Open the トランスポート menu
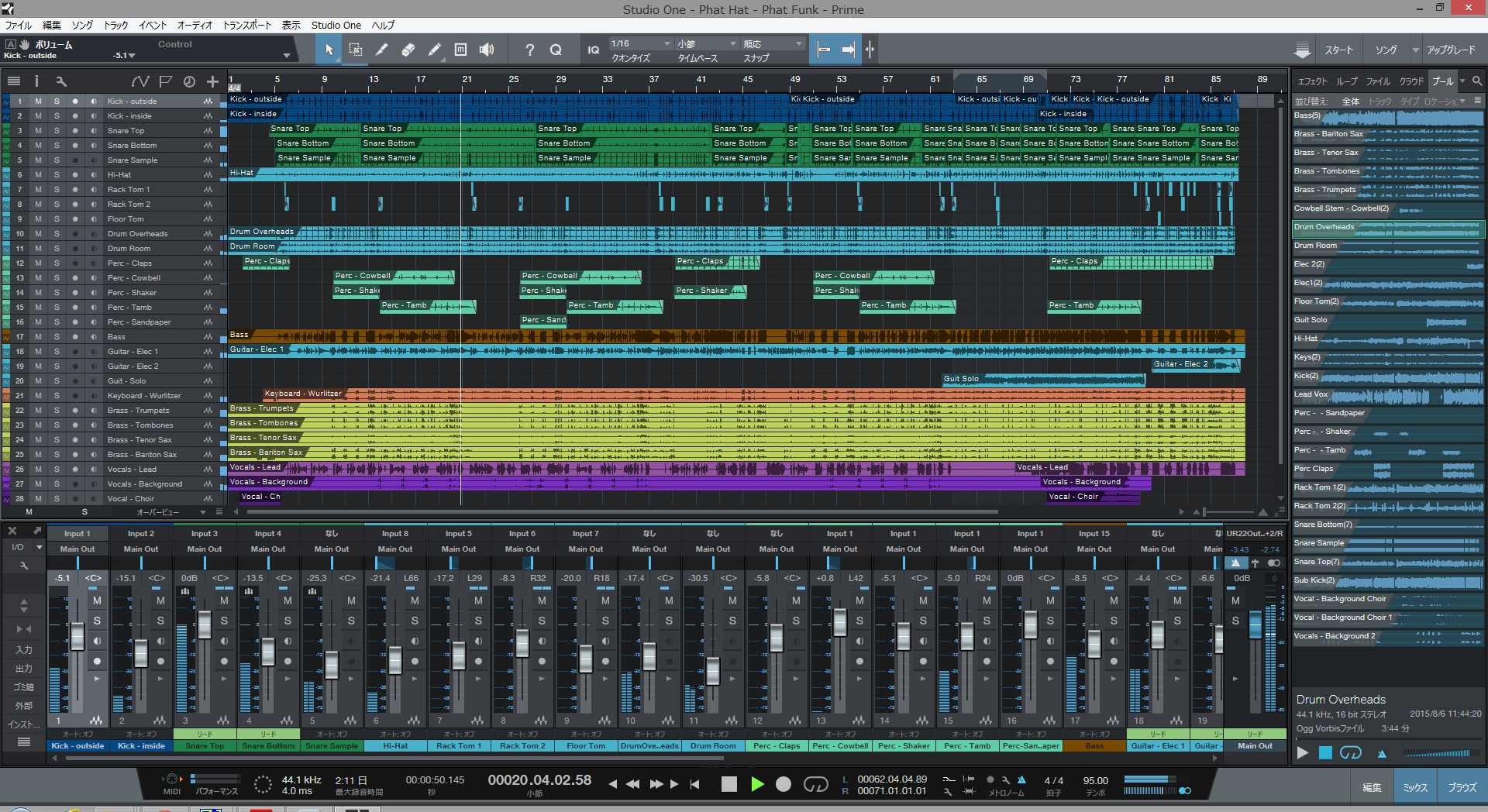This screenshot has height=812, width=1488. tap(247, 25)
